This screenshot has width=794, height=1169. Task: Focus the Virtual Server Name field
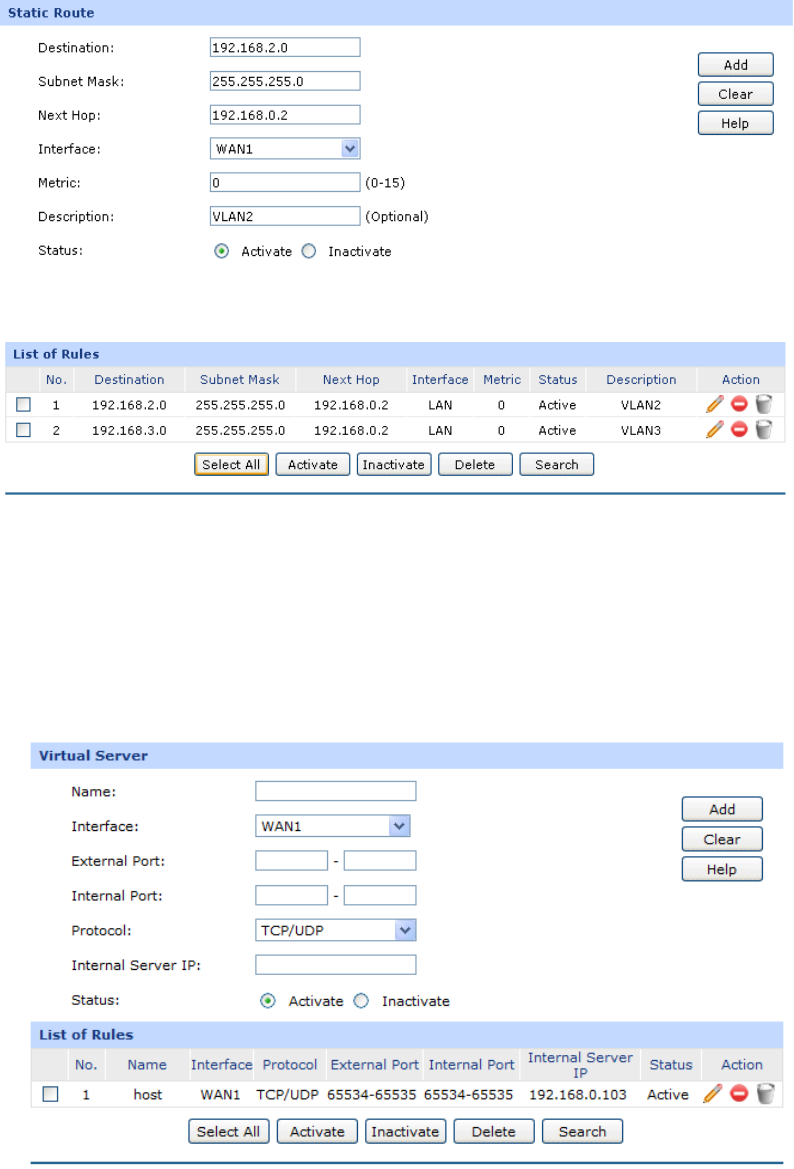click(x=335, y=791)
